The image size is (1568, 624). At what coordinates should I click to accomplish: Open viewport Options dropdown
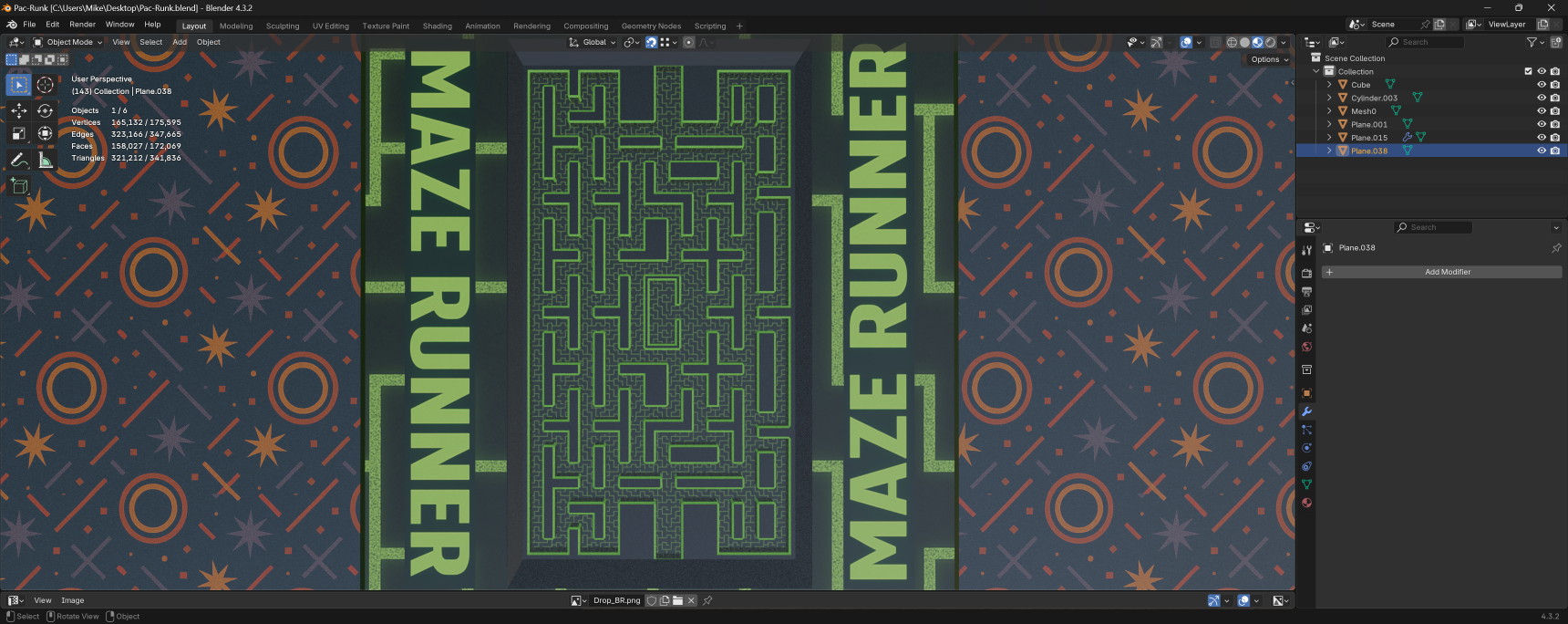(x=1269, y=59)
